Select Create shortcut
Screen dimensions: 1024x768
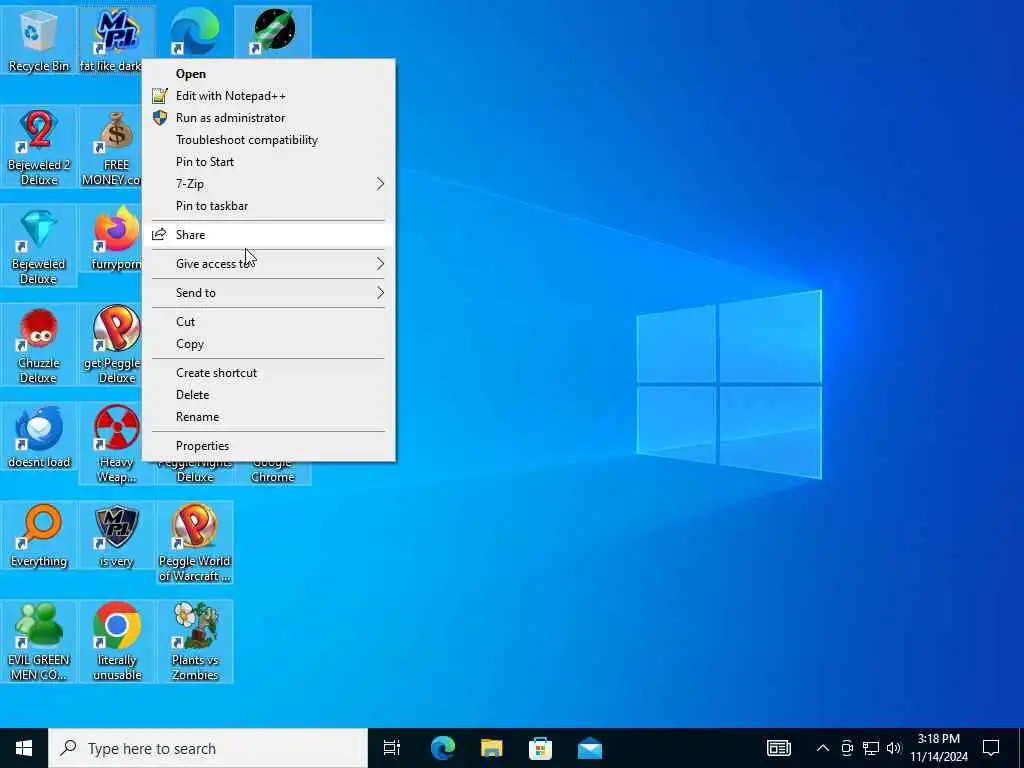(x=268, y=373)
